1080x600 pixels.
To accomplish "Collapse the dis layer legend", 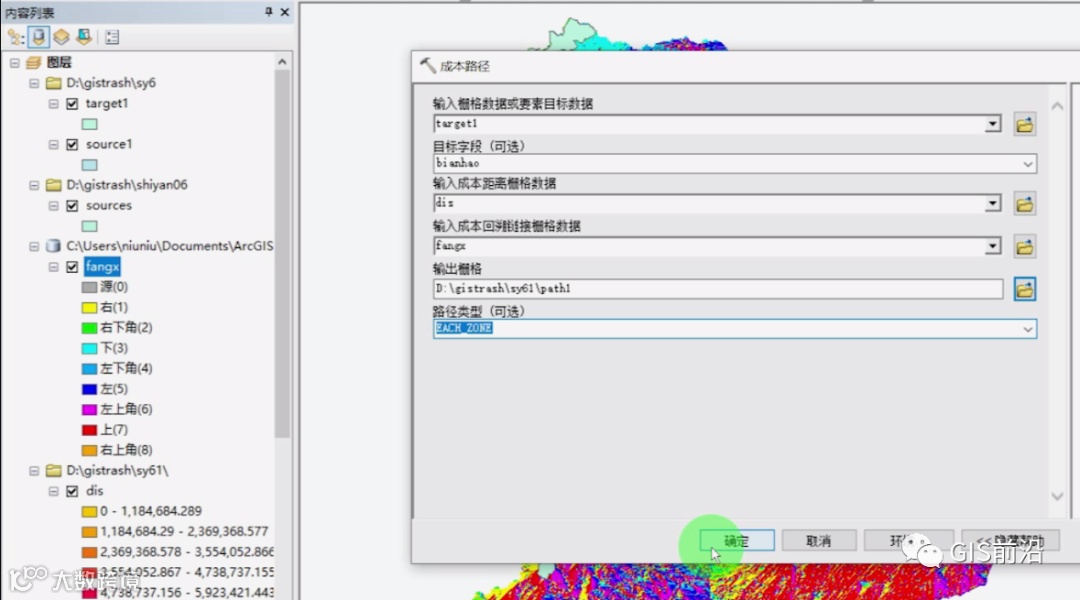I will [x=53, y=491].
